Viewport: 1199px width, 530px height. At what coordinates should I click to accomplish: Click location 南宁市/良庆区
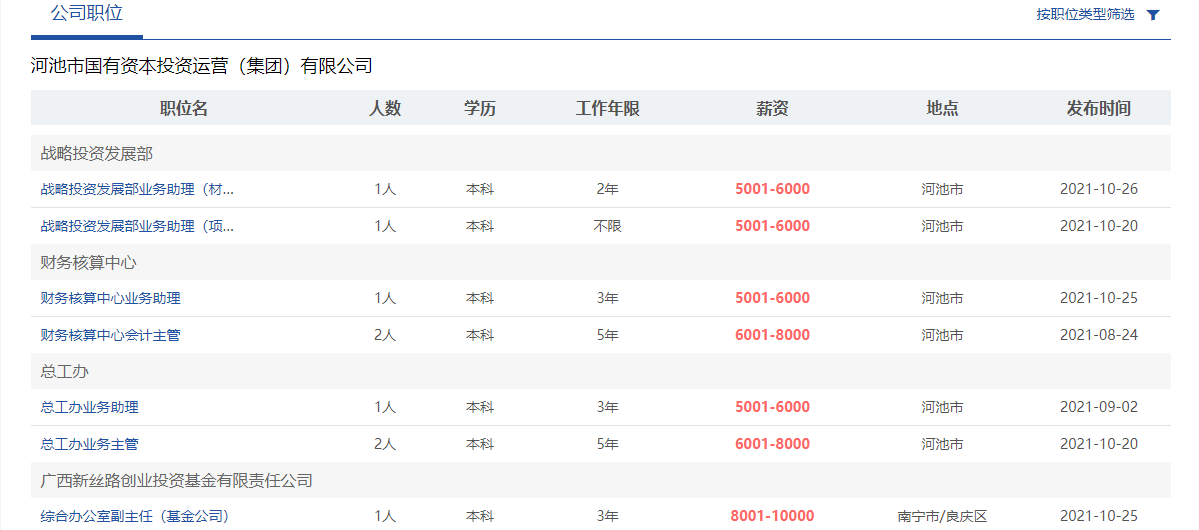pyautogui.click(x=942, y=516)
